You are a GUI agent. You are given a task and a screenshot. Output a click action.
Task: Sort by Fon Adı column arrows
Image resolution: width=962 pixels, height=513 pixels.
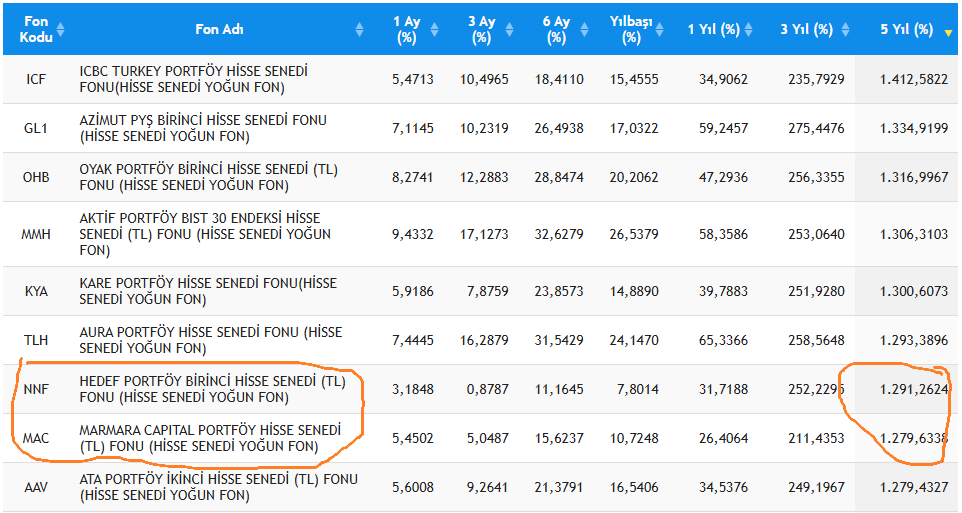click(x=360, y=29)
